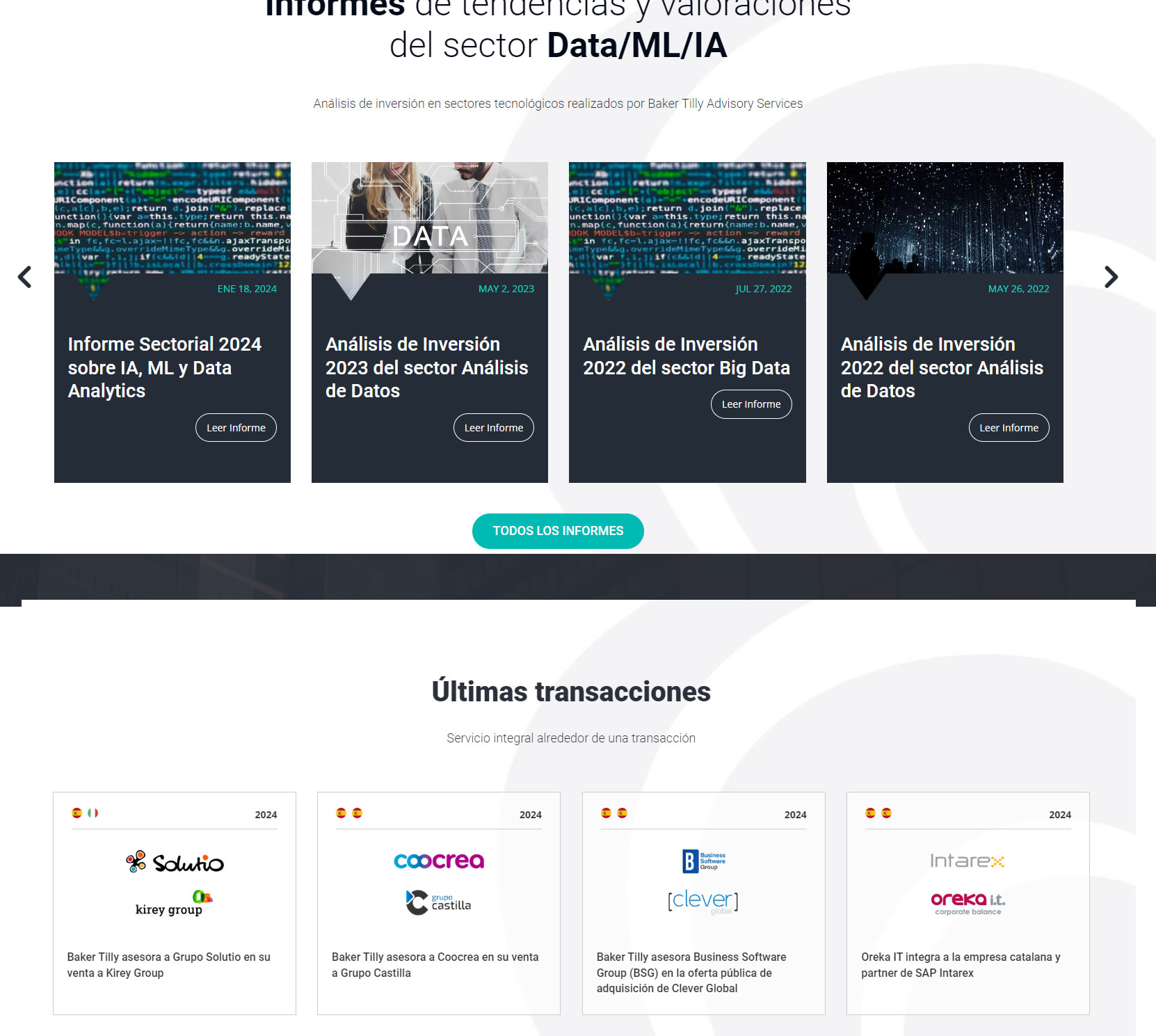Click the MAY 2, 2023 date

click(x=506, y=289)
